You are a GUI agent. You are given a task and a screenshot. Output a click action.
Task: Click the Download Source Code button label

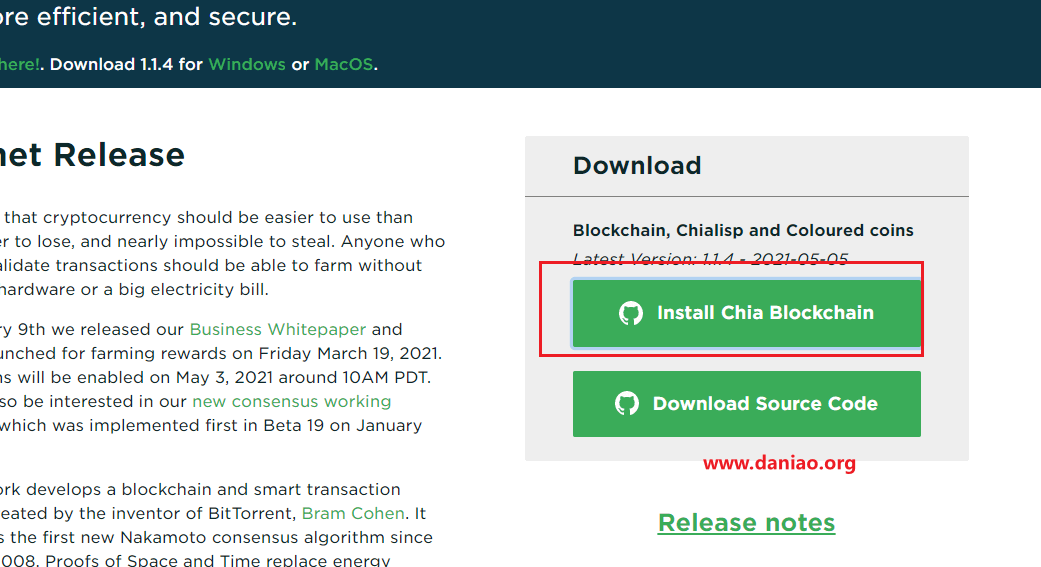tap(765, 404)
